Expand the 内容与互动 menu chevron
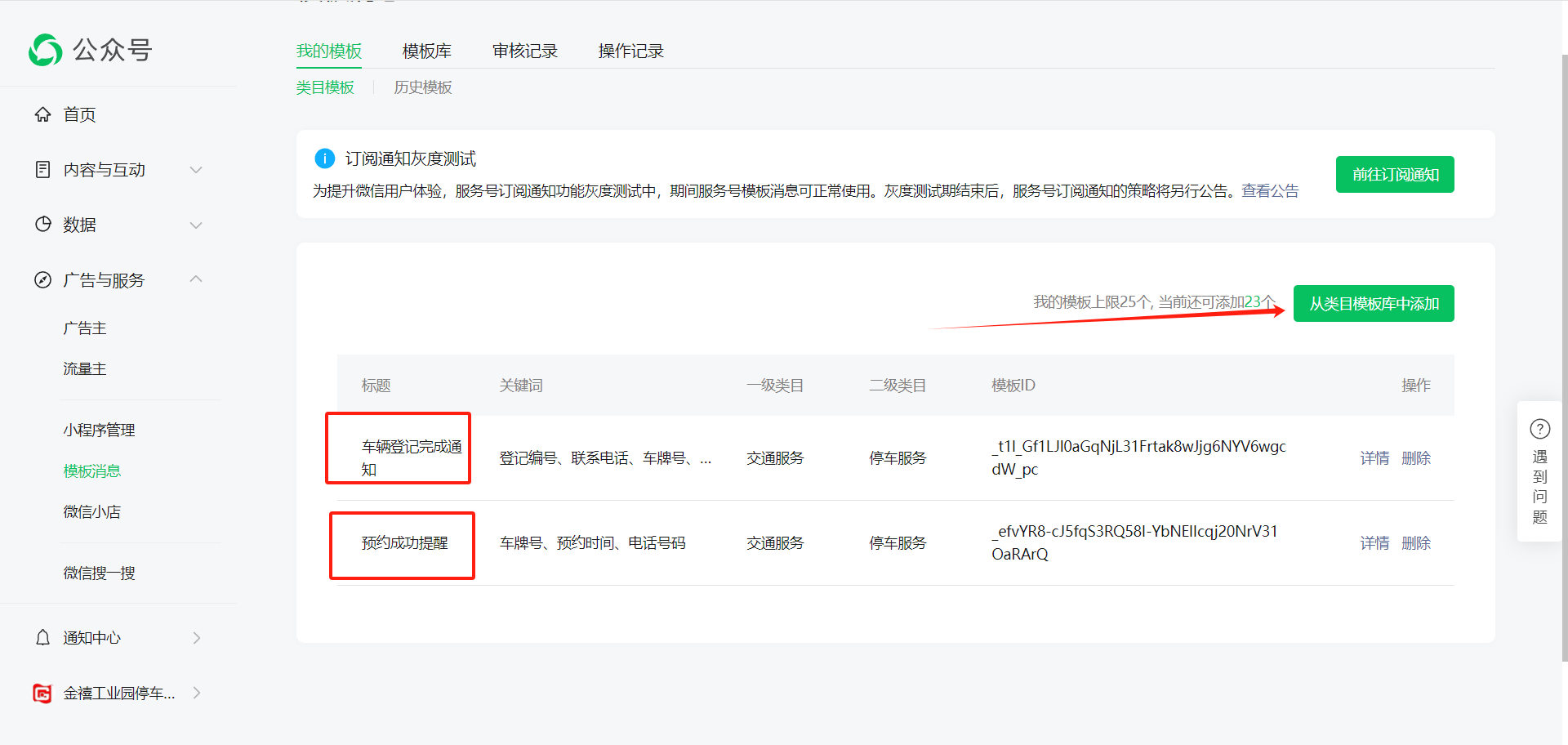Viewport: 1568px width, 745px height. click(x=196, y=170)
